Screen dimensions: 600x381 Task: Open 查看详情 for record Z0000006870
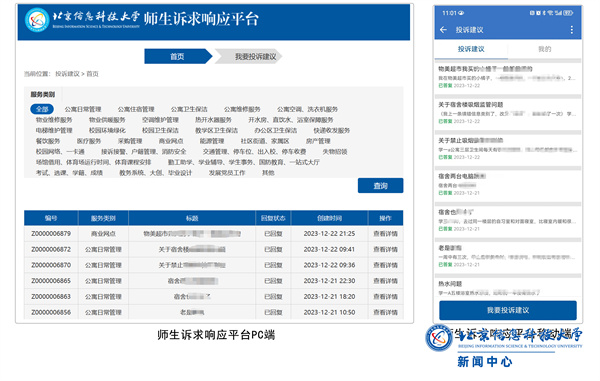coord(385,265)
